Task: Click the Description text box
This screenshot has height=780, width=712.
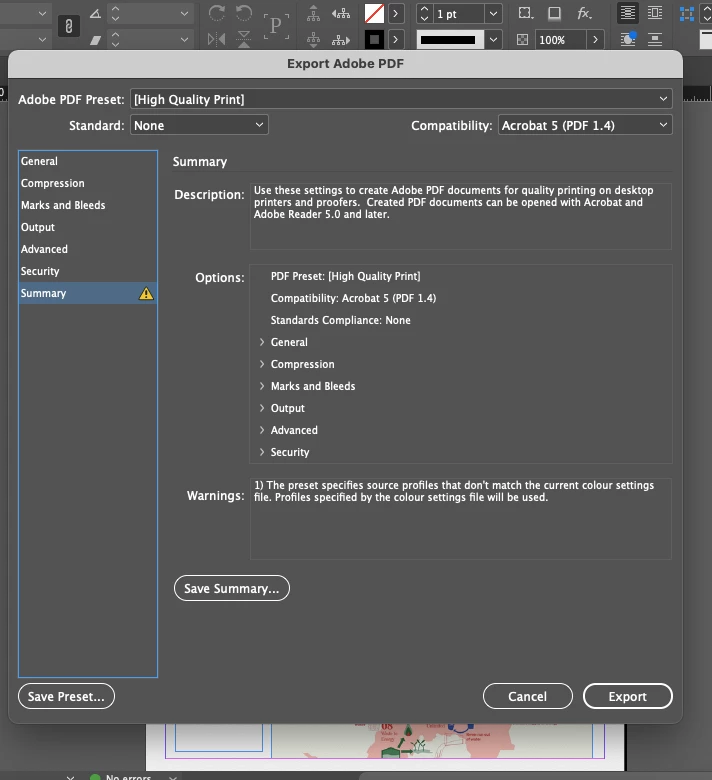Action: [x=461, y=216]
